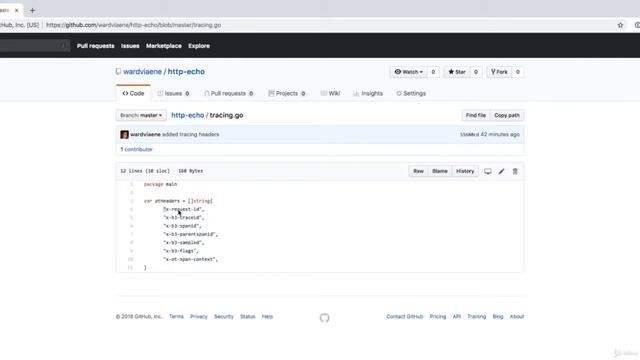Open the Help footer link
The width and height of the screenshot is (640, 360).
click(x=267, y=316)
